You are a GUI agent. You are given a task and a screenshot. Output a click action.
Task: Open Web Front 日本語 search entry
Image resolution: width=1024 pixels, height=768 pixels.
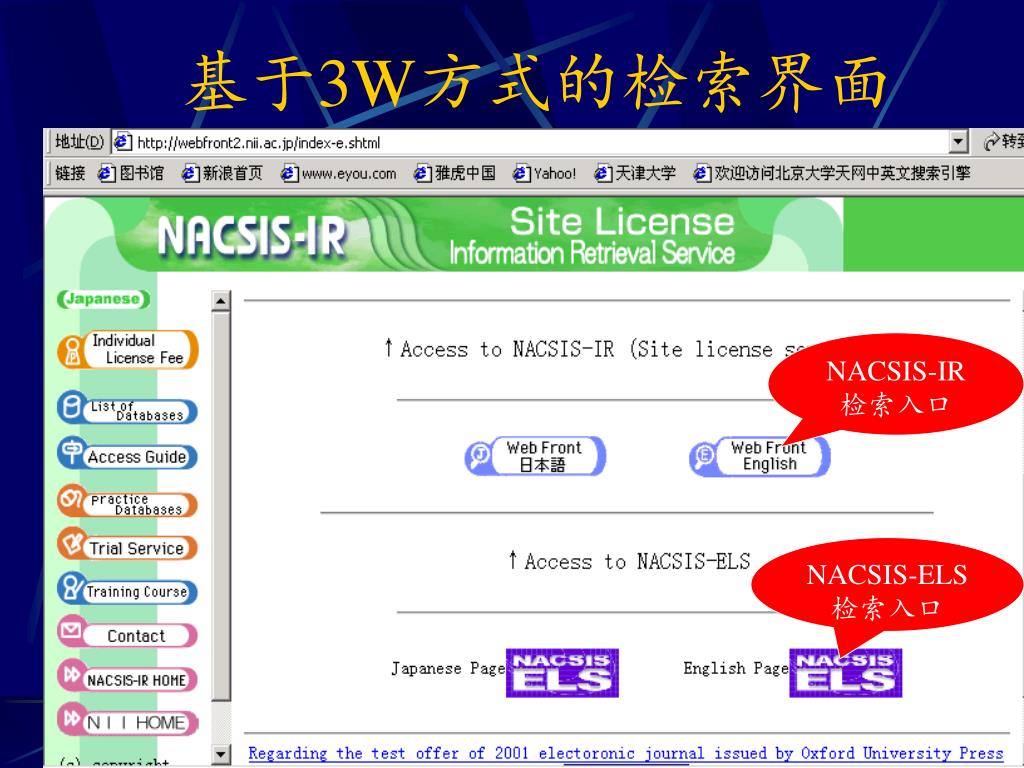pos(536,456)
